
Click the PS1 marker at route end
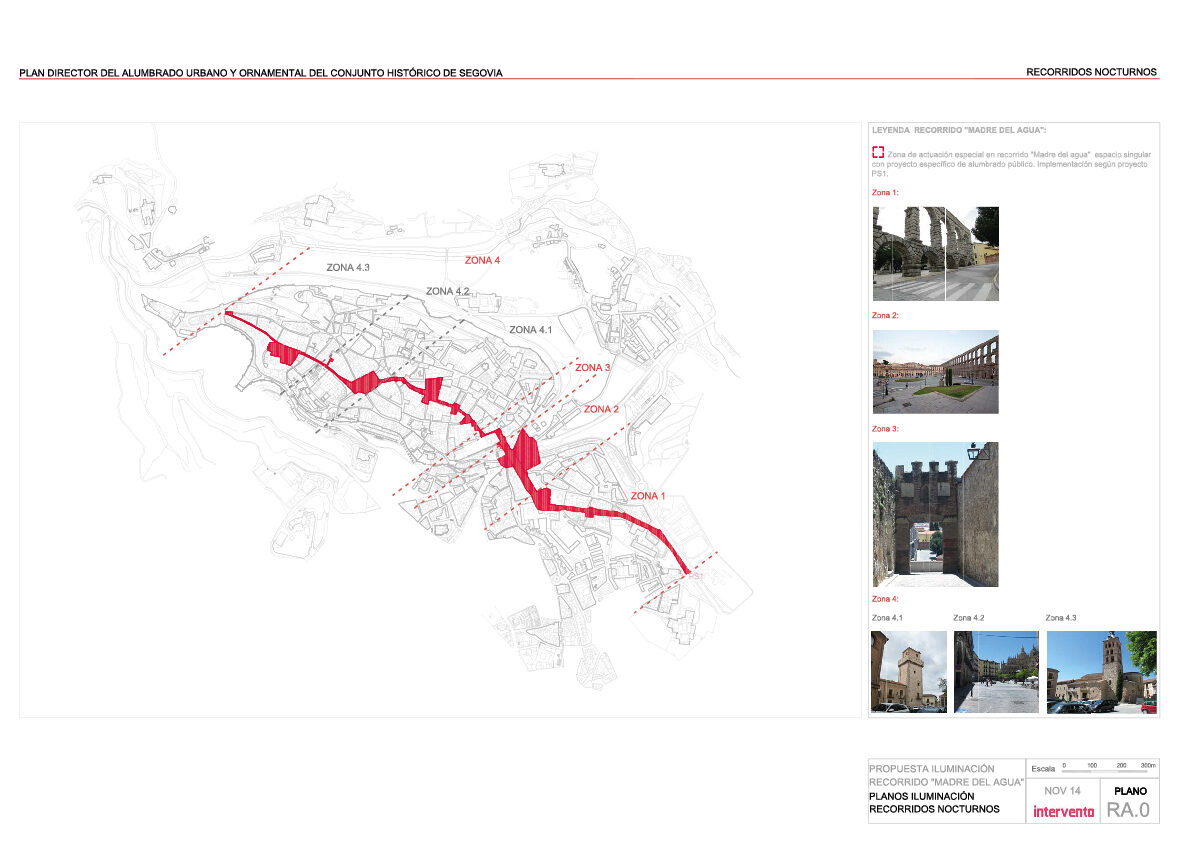695,577
